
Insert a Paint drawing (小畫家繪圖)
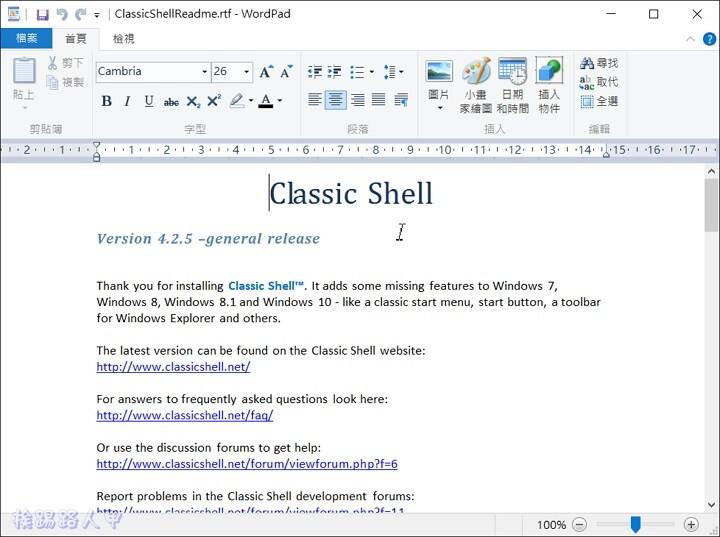(x=475, y=85)
